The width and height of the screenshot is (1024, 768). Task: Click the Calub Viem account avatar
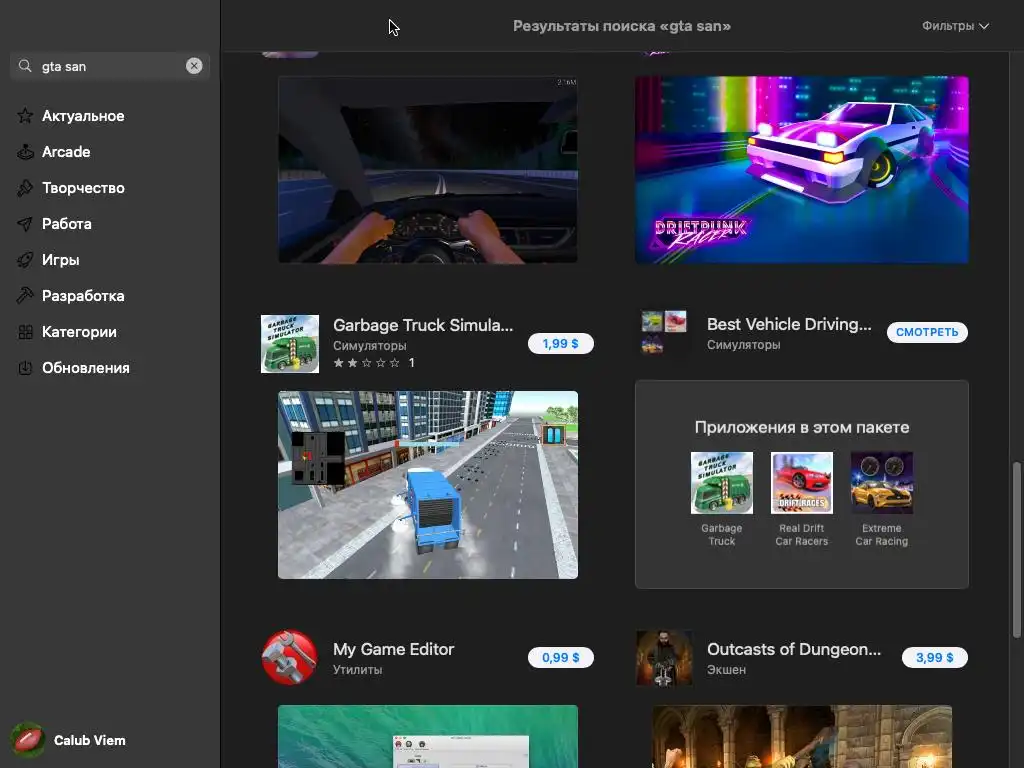coord(27,740)
